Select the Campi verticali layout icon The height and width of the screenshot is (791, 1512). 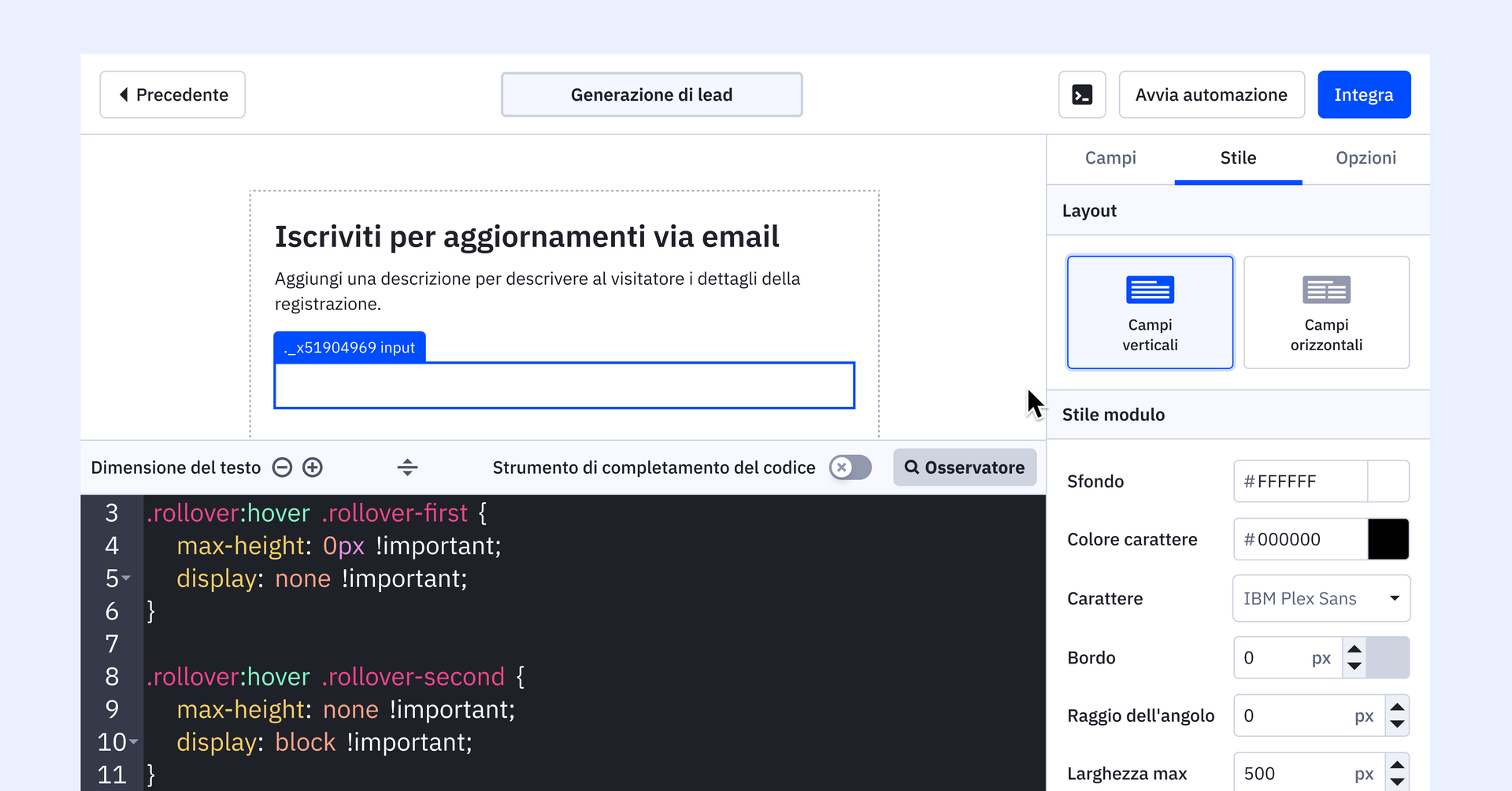(1150, 290)
